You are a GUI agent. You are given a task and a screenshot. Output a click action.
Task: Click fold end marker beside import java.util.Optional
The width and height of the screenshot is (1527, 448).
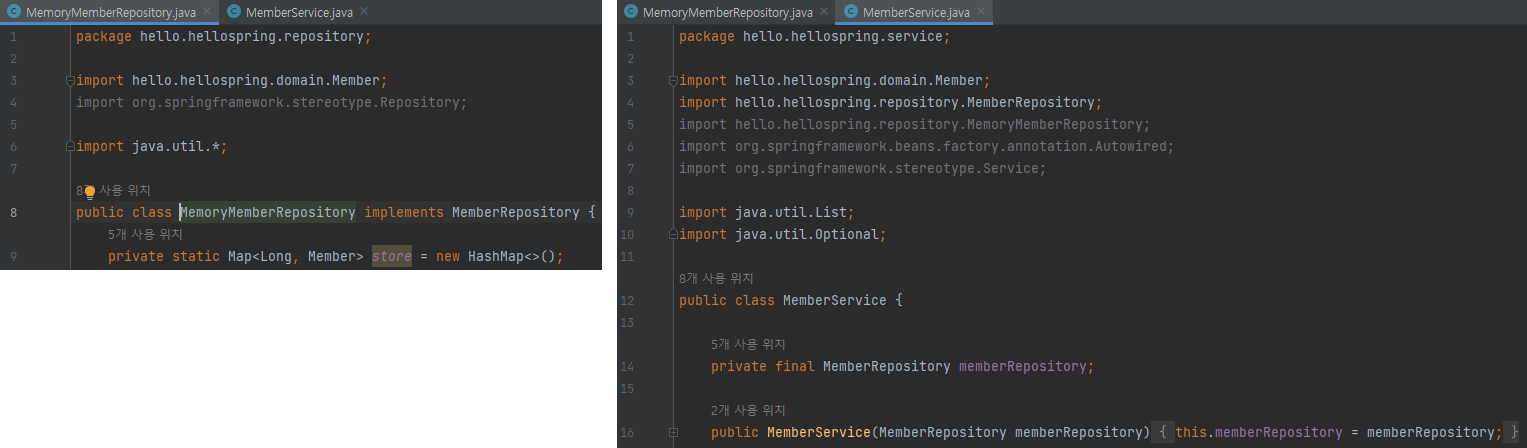click(x=673, y=234)
